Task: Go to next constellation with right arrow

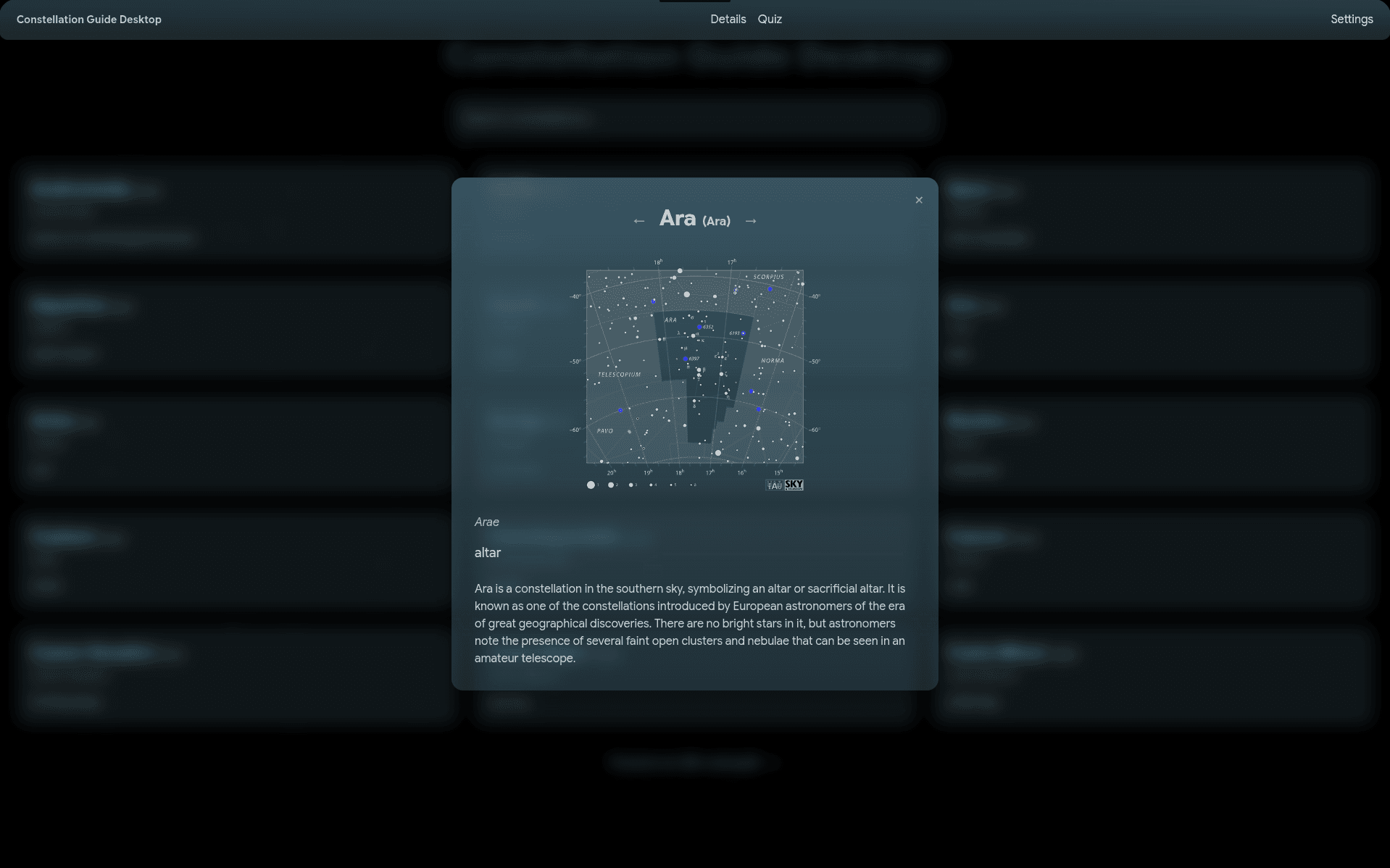Action: pos(751,221)
